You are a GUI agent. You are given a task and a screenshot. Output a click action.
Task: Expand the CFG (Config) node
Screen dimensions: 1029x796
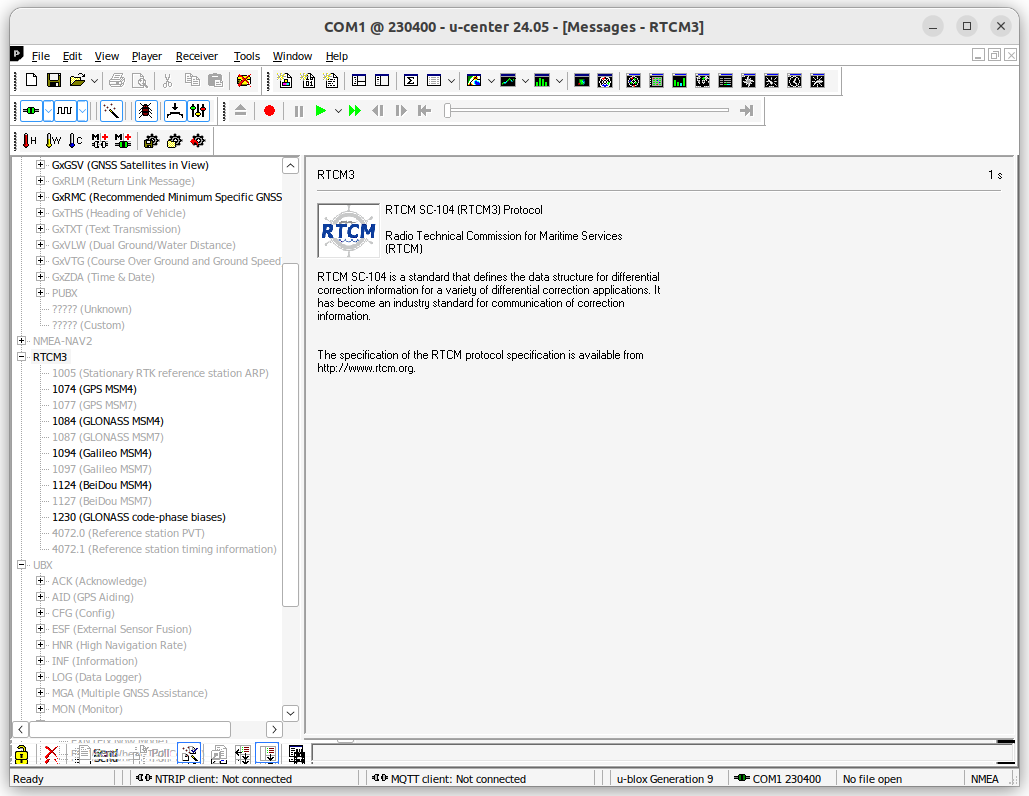pyautogui.click(x=41, y=613)
